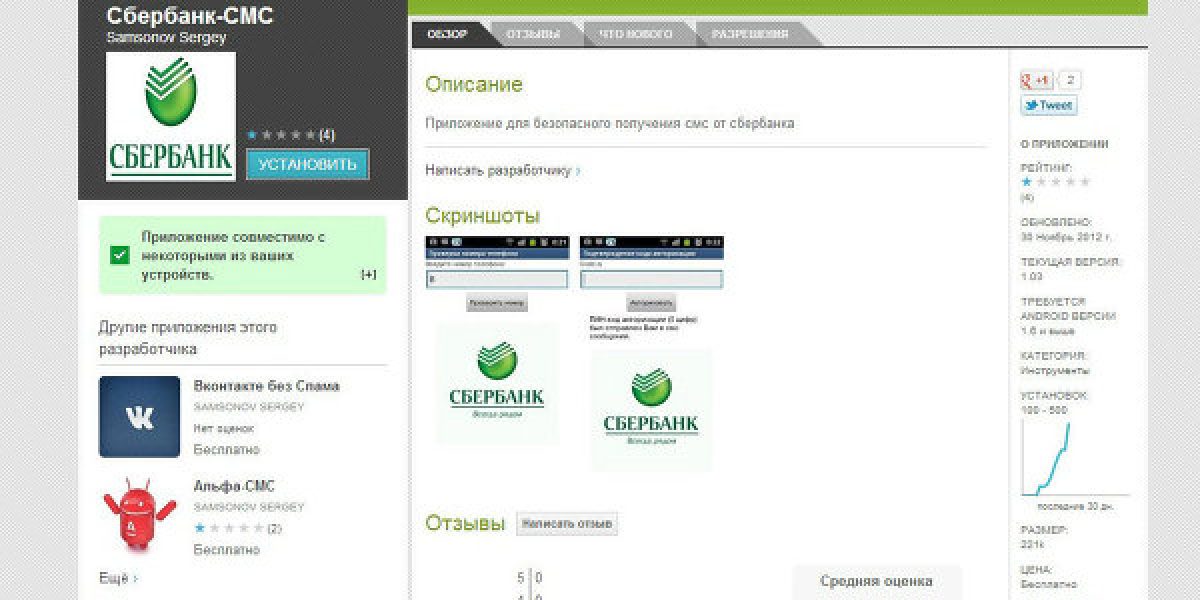The image size is (1200, 600).
Task: Expand more developer apps via Ещё
Action: click(118, 578)
